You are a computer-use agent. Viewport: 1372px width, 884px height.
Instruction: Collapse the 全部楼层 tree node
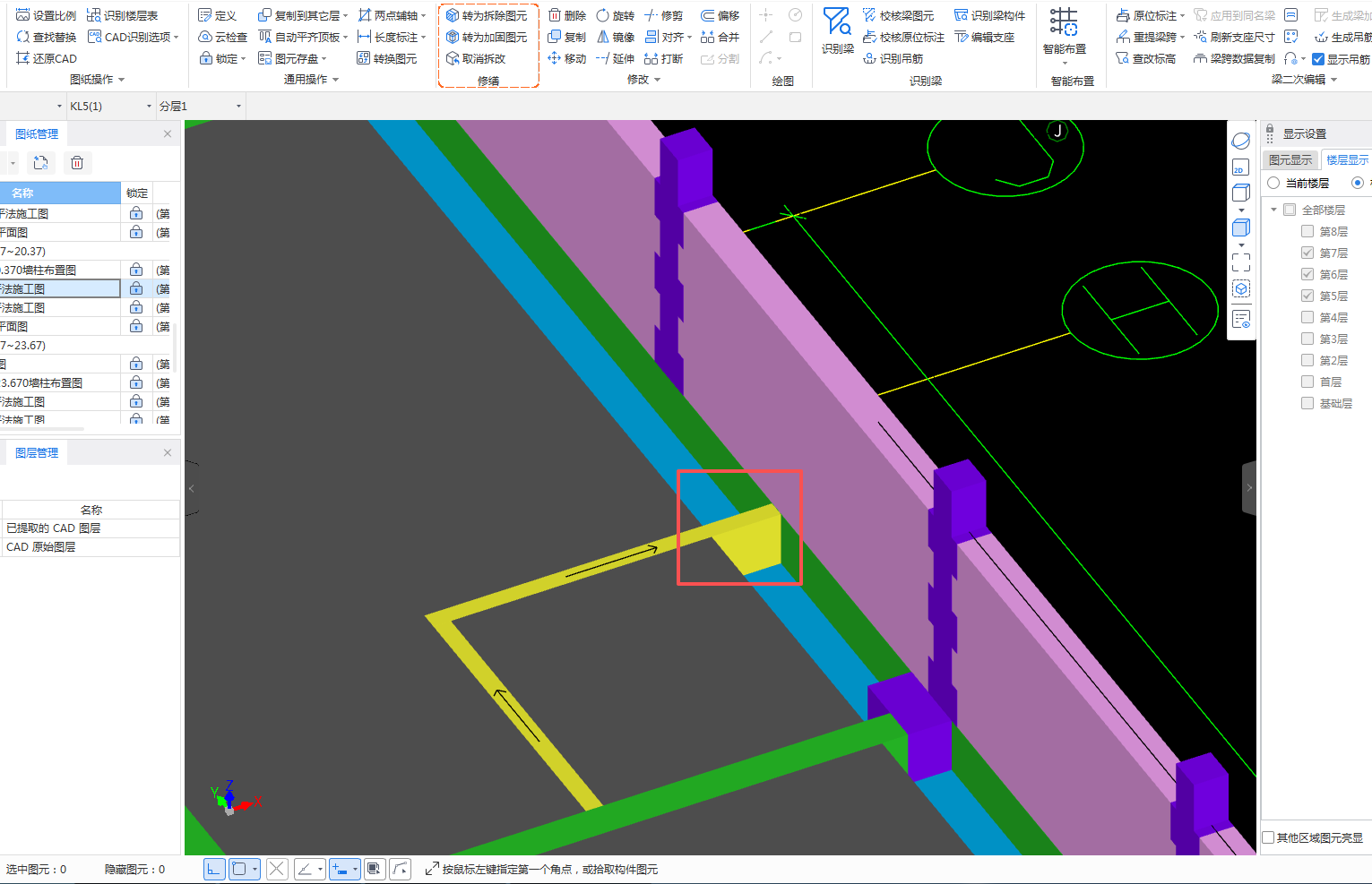coord(1273,210)
